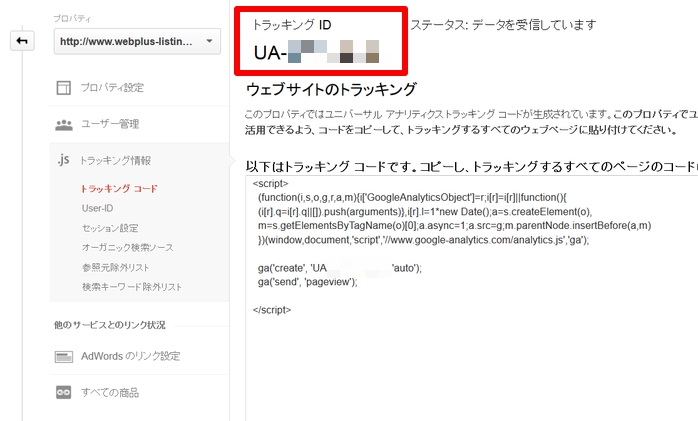This screenshot has height=421, width=698.
Task: Click the code line containing google-analytics.com/analytics.js
Action: (423, 240)
